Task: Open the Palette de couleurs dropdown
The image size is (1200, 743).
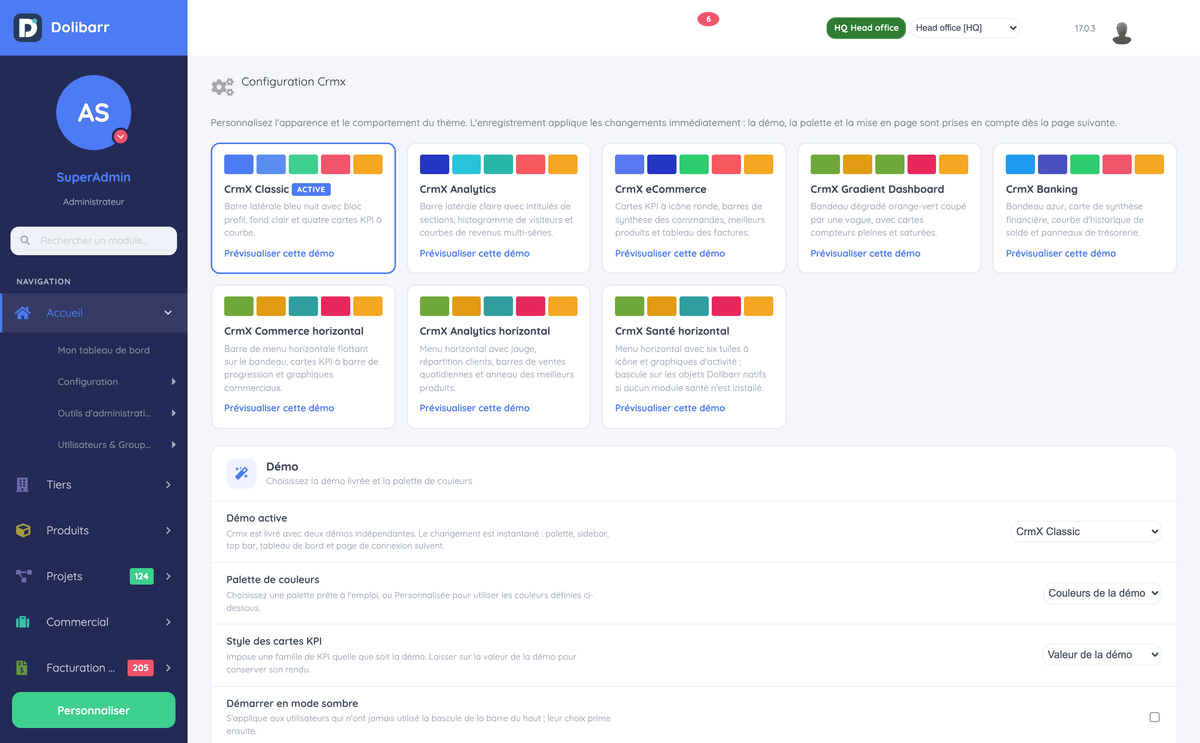Action: tap(1102, 593)
